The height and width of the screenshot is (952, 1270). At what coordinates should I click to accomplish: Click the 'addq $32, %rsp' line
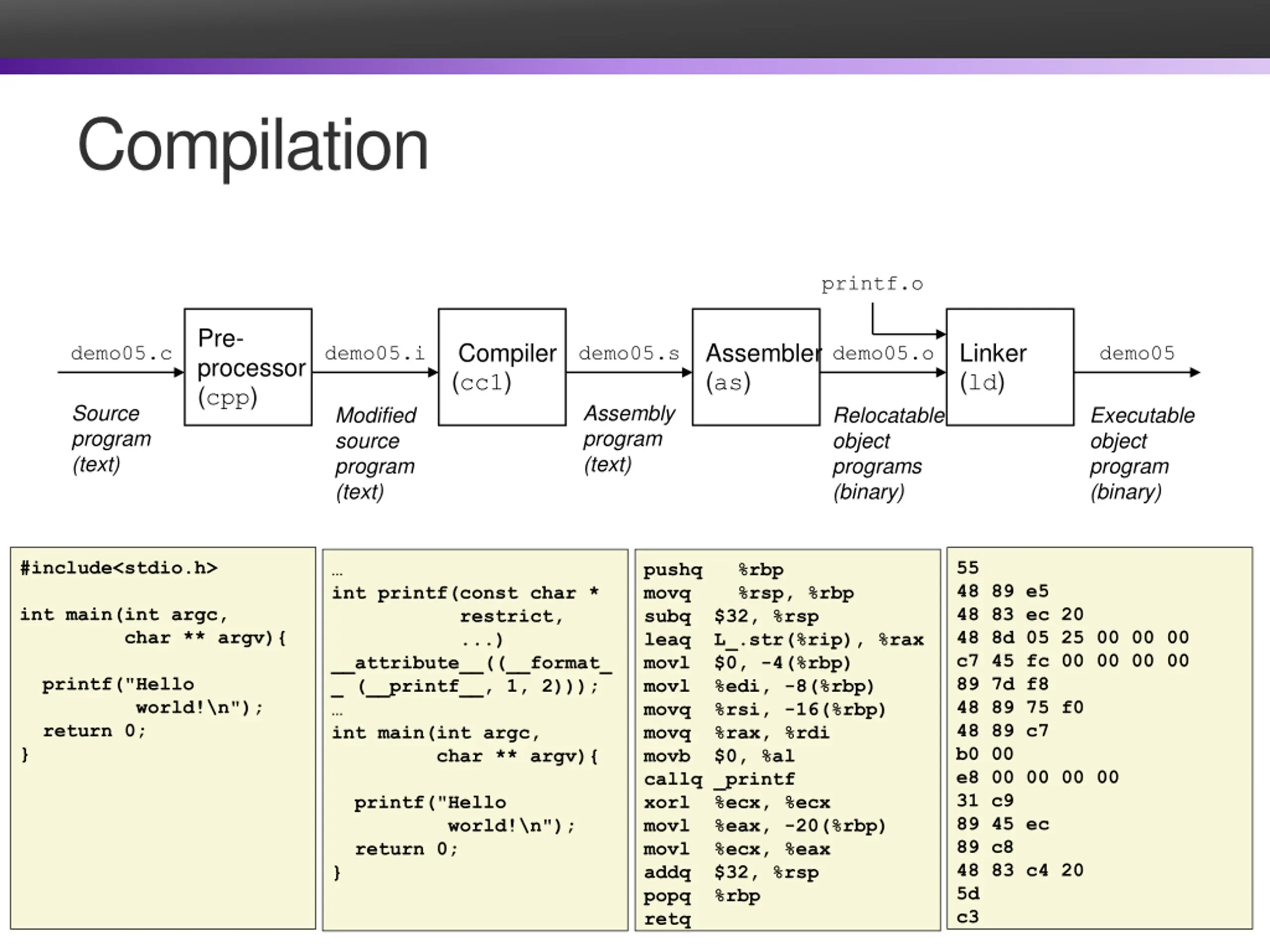point(731,872)
